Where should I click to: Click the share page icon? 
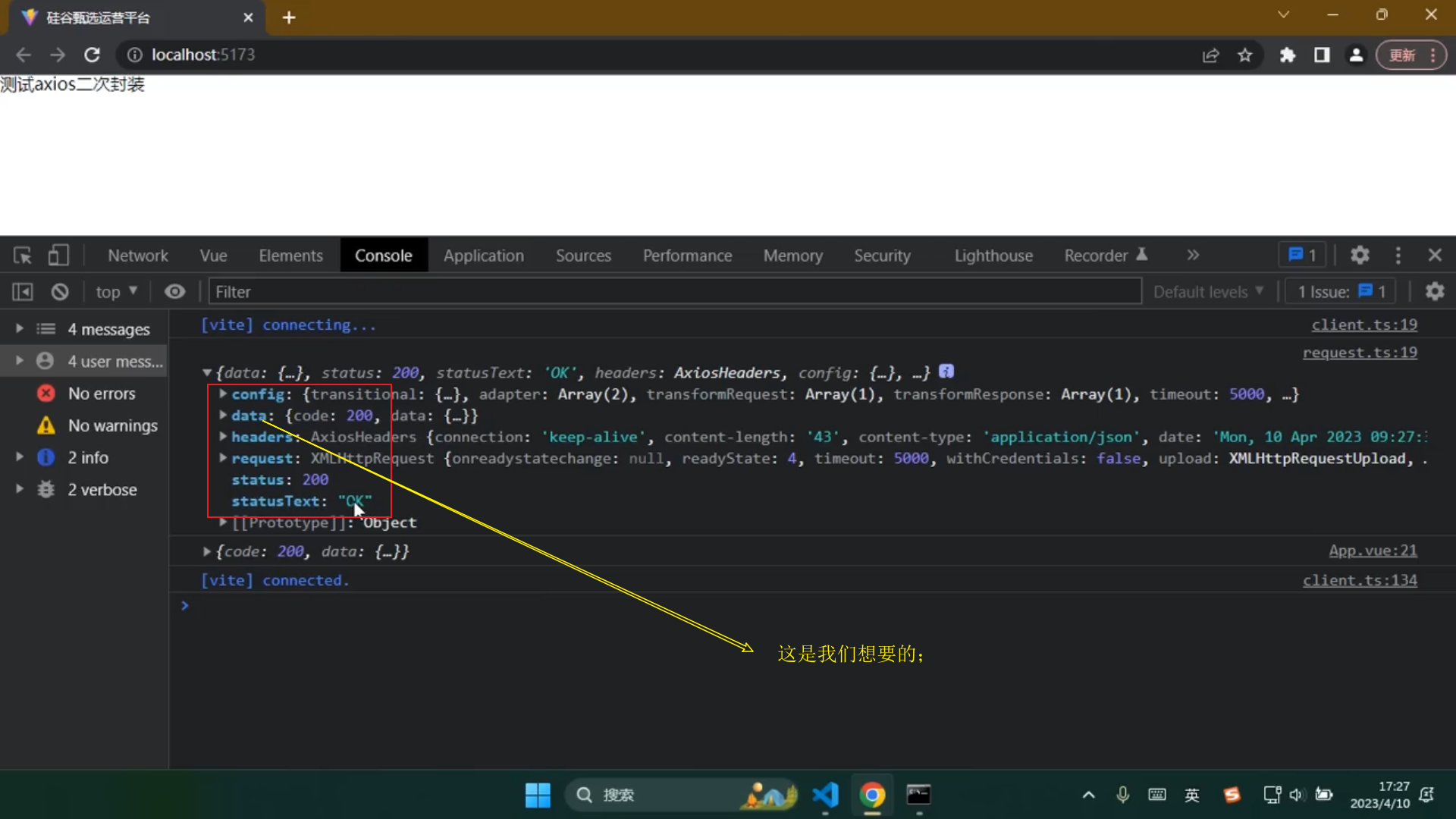[1210, 55]
